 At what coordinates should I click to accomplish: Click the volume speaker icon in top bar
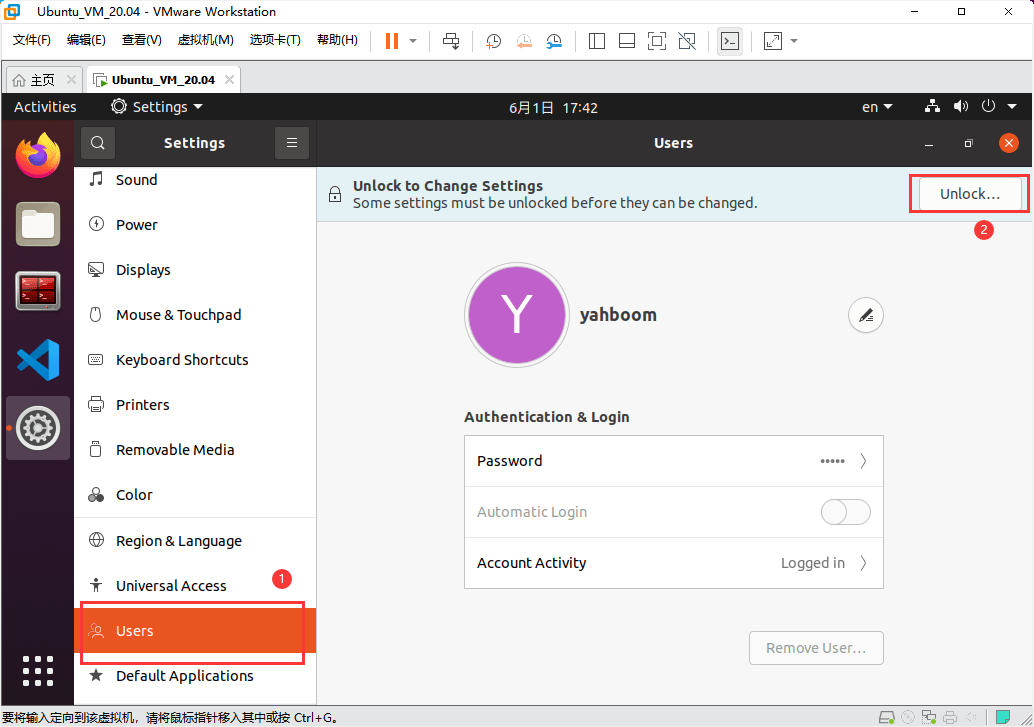coord(961,106)
